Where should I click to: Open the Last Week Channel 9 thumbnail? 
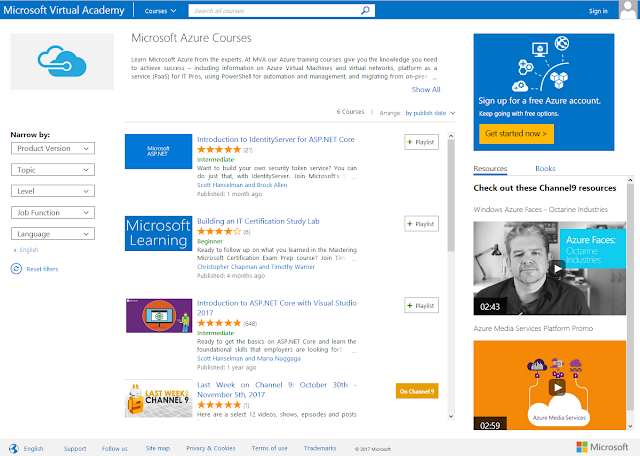point(158,400)
